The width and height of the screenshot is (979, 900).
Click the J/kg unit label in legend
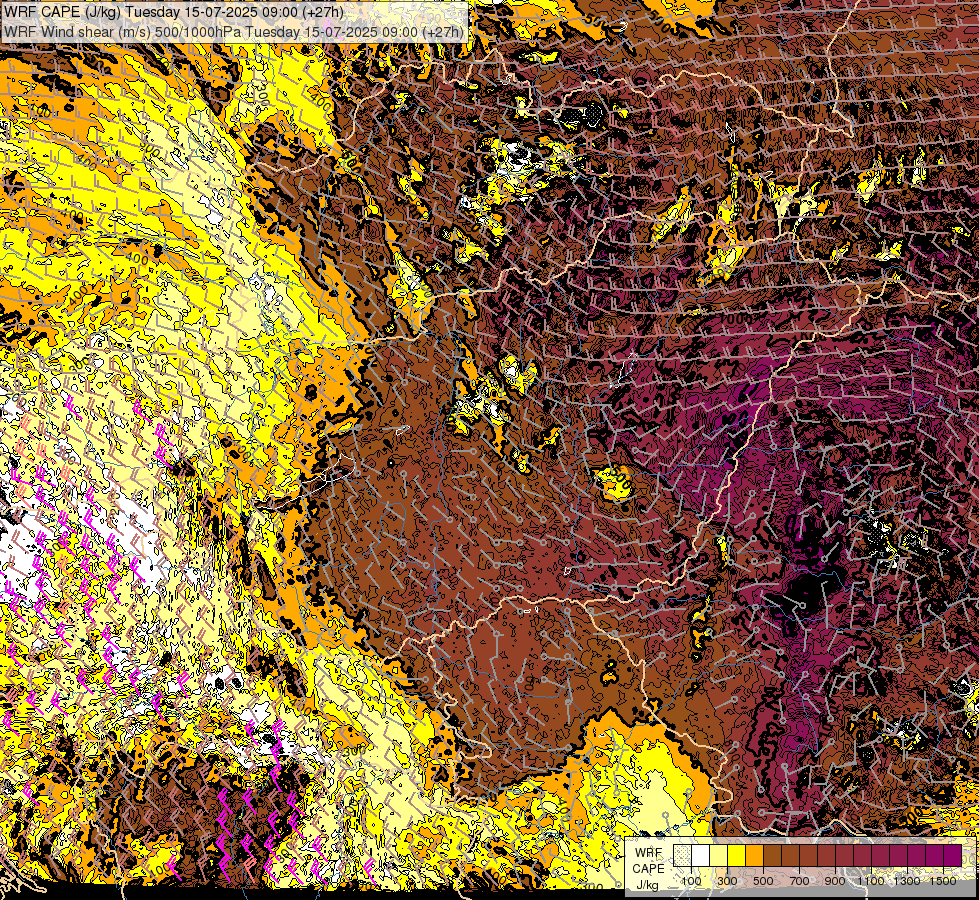pos(647,885)
